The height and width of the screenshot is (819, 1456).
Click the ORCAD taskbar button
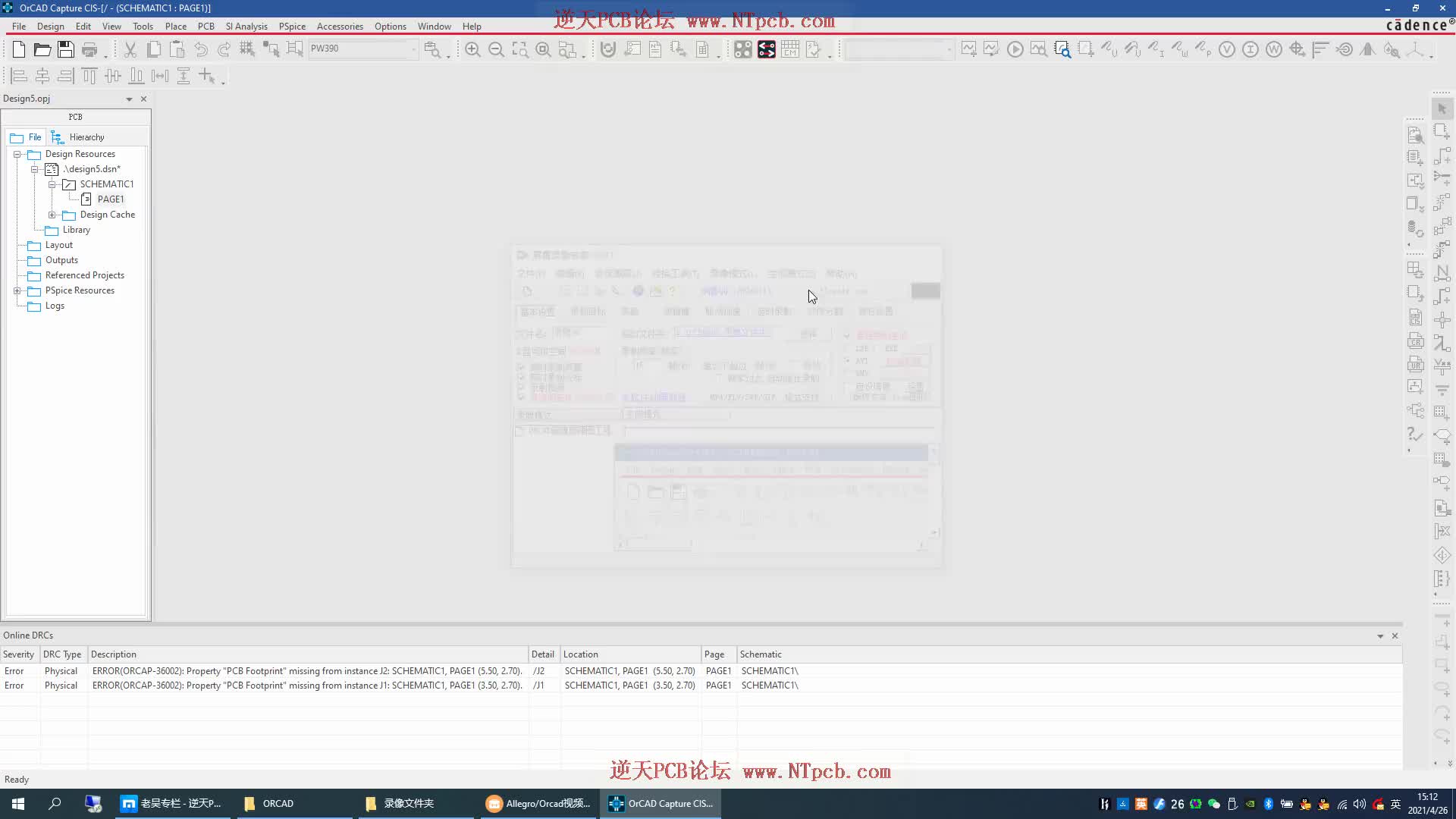(x=278, y=803)
